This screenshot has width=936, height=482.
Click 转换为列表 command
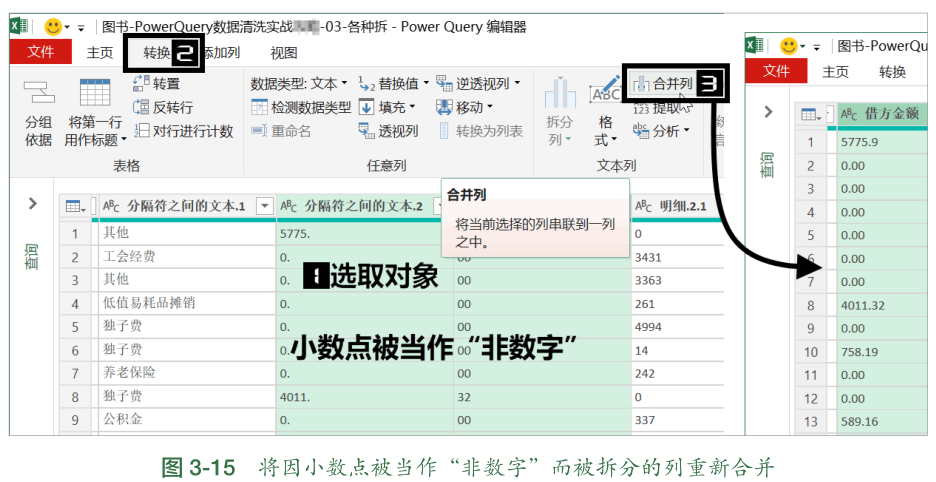pyautogui.click(x=481, y=131)
